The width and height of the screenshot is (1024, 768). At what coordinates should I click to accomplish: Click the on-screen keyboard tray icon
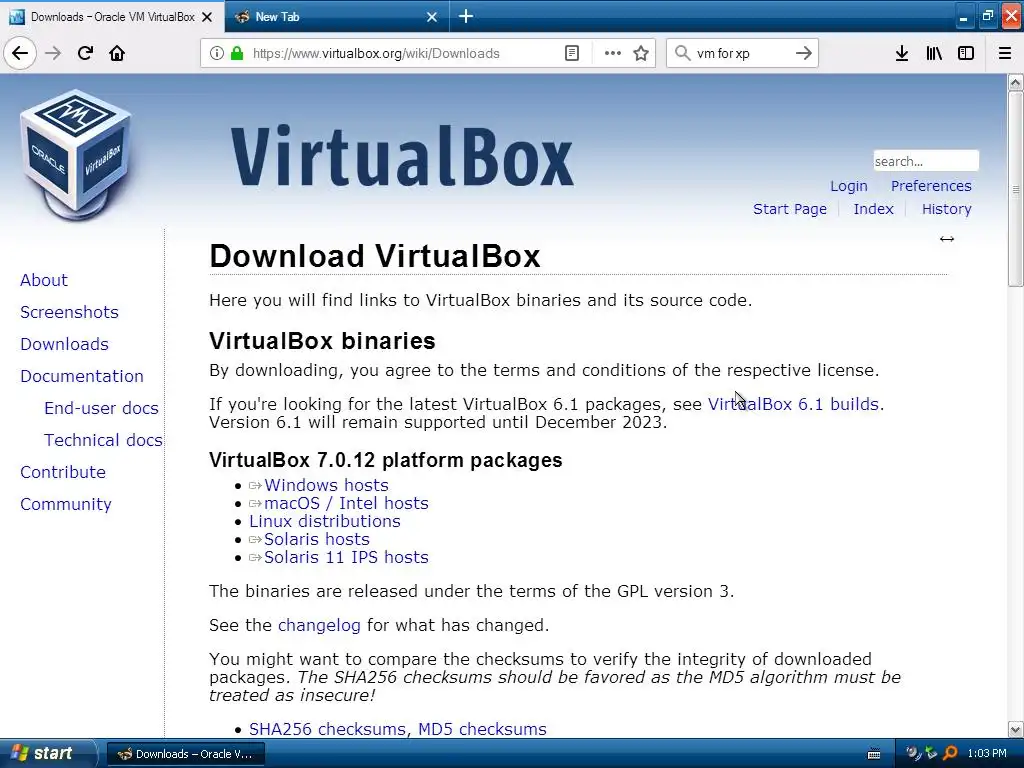874,754
